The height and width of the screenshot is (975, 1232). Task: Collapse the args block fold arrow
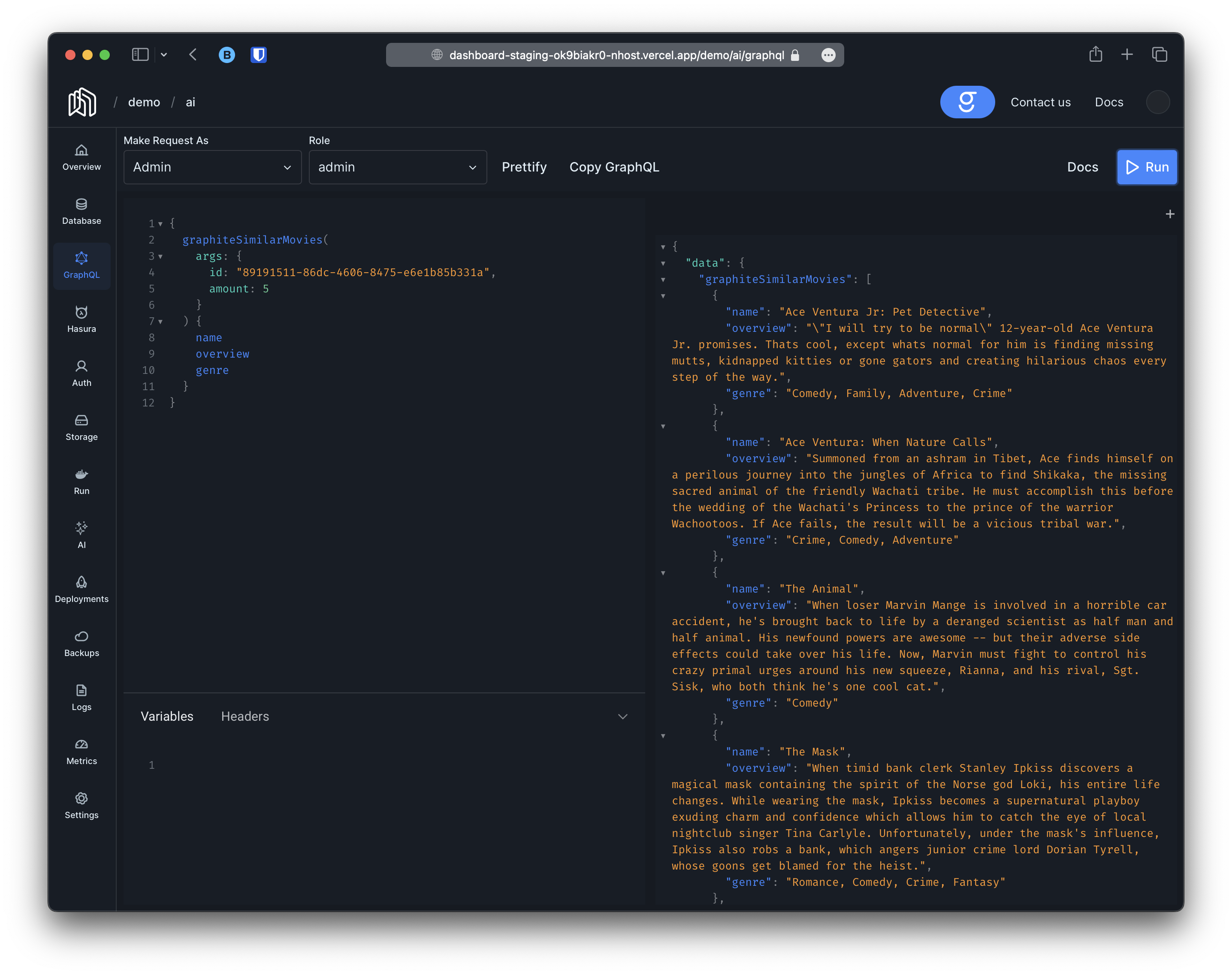click(x=160, y=257)
